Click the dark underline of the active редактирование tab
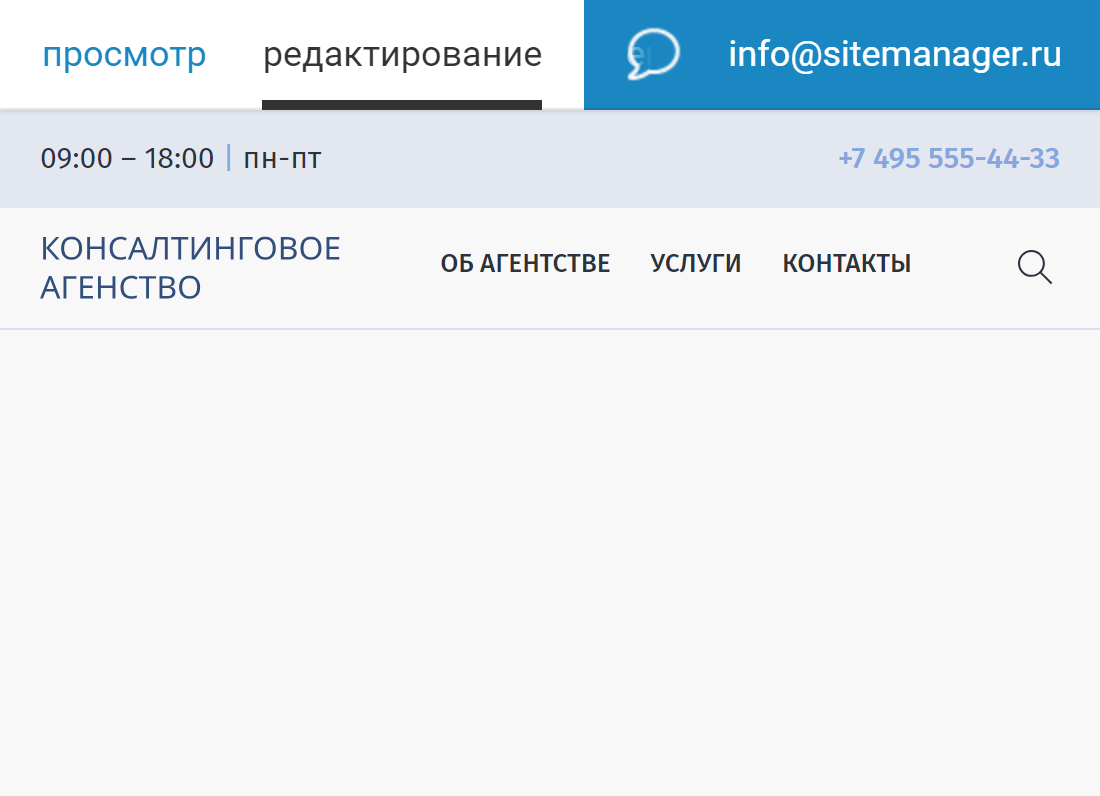This screenshot has height=796, width=1100. [401, 102]
